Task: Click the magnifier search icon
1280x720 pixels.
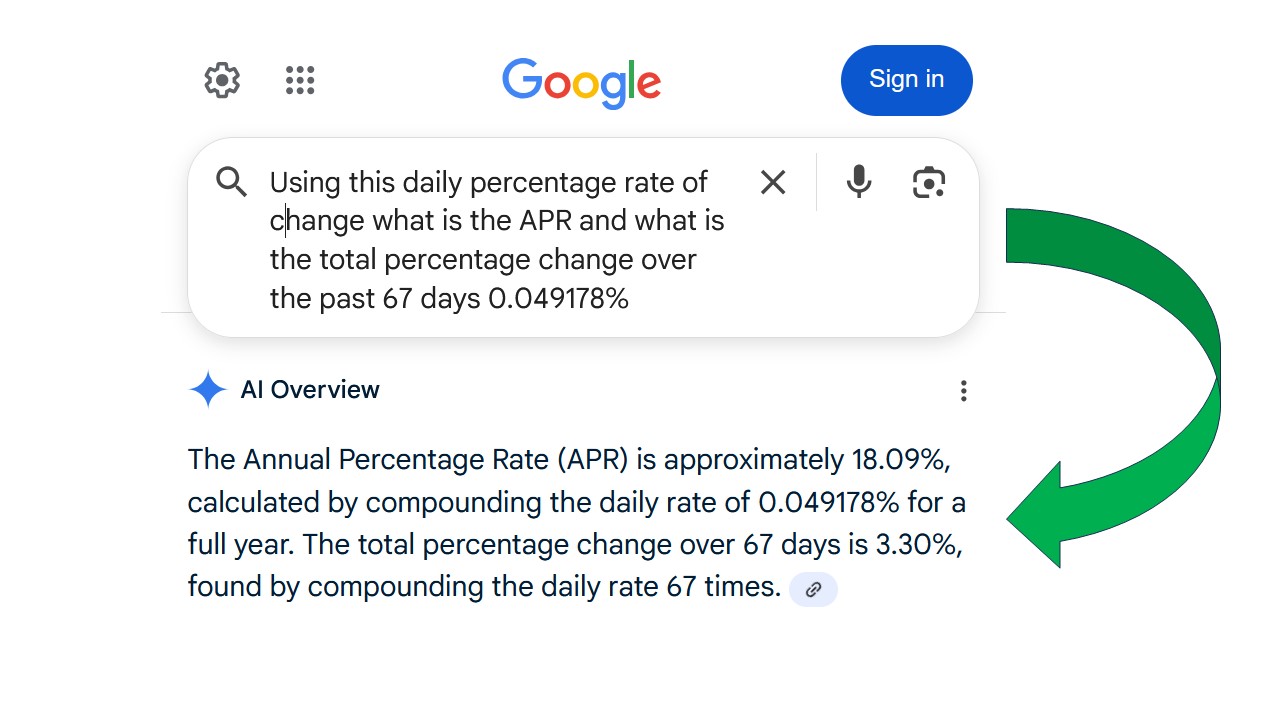Action: (x=231, y=182)
